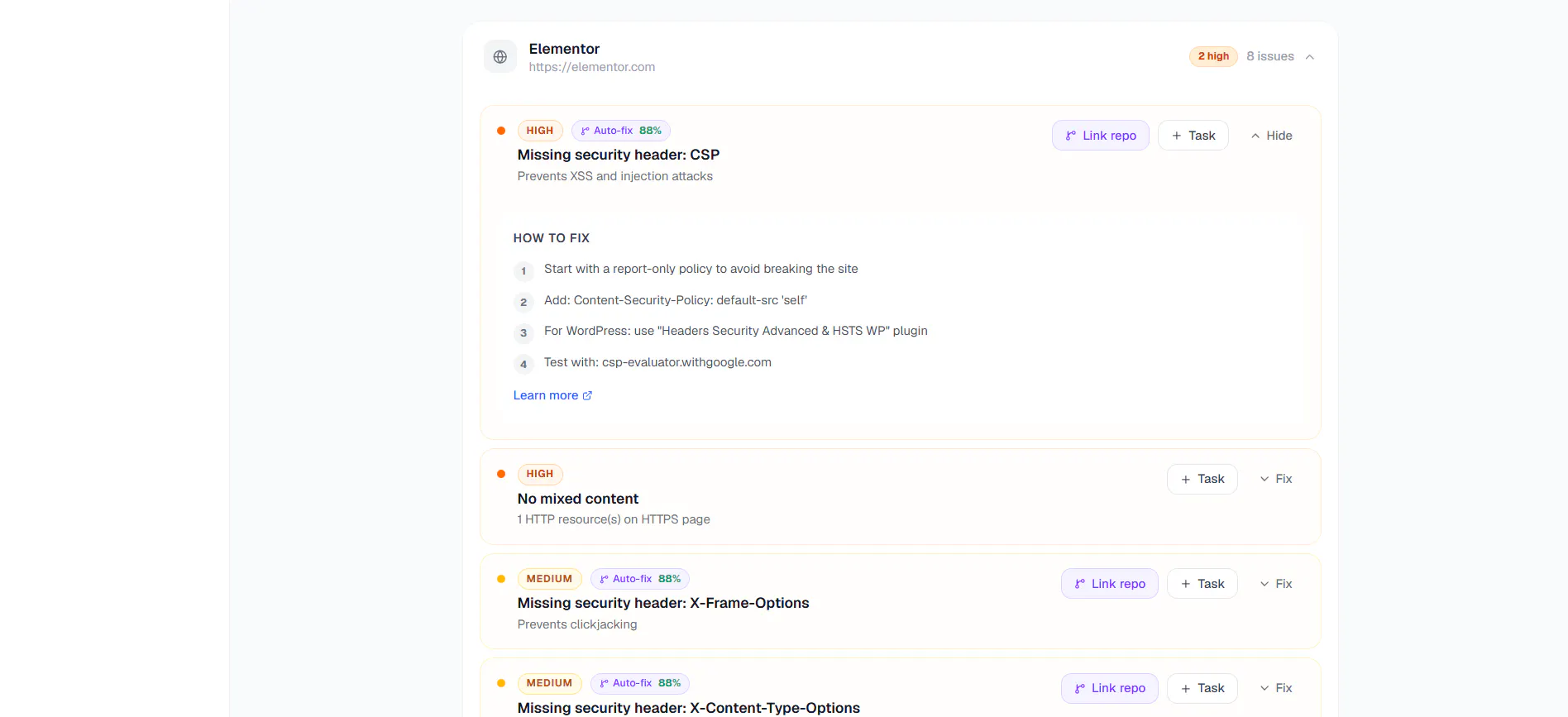1568x717 pixels.
Task: Add a Task for the X-Frame-Options issue
Action: 1202,584
